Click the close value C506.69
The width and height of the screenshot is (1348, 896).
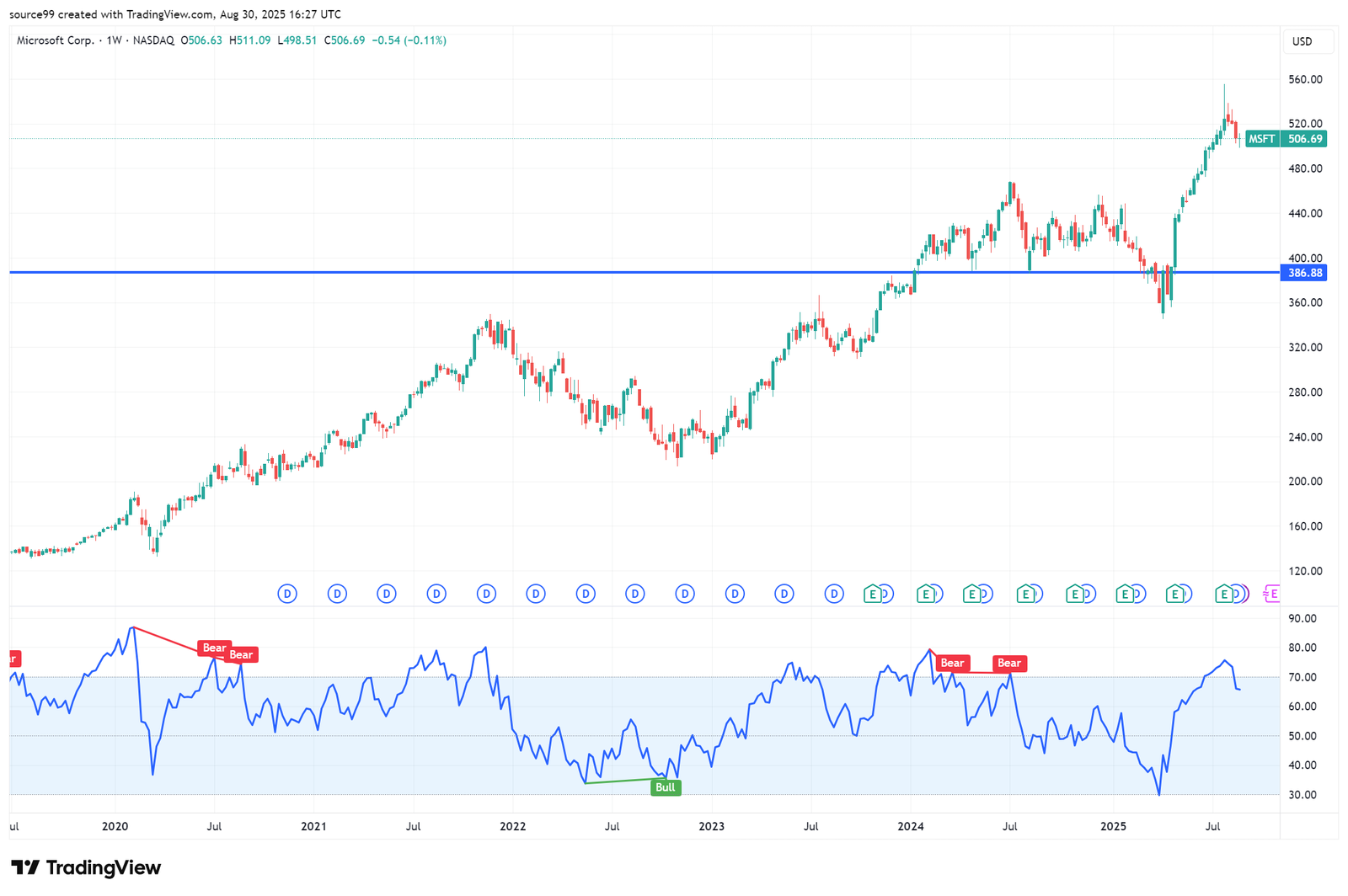click(345, 40)
